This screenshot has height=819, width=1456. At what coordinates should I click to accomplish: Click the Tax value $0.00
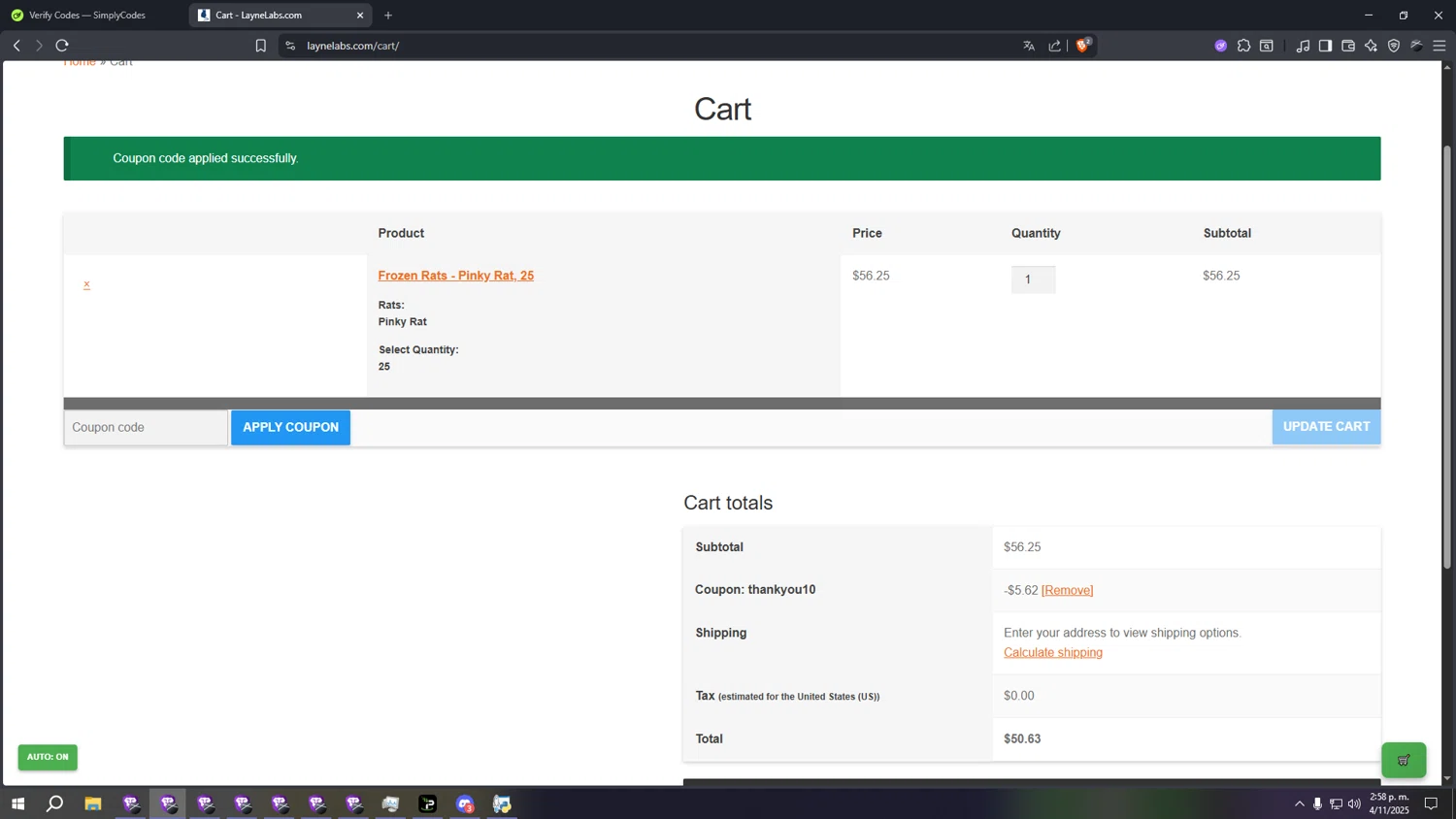point(1019,696)
